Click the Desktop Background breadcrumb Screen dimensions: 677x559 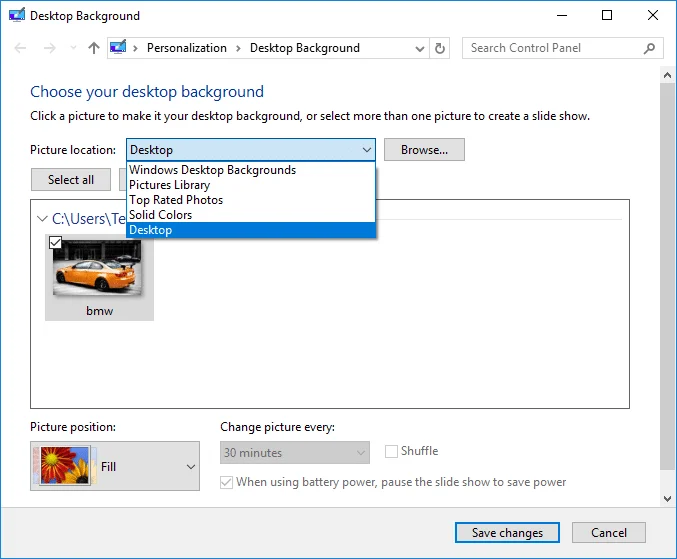[x=304, y=48]
